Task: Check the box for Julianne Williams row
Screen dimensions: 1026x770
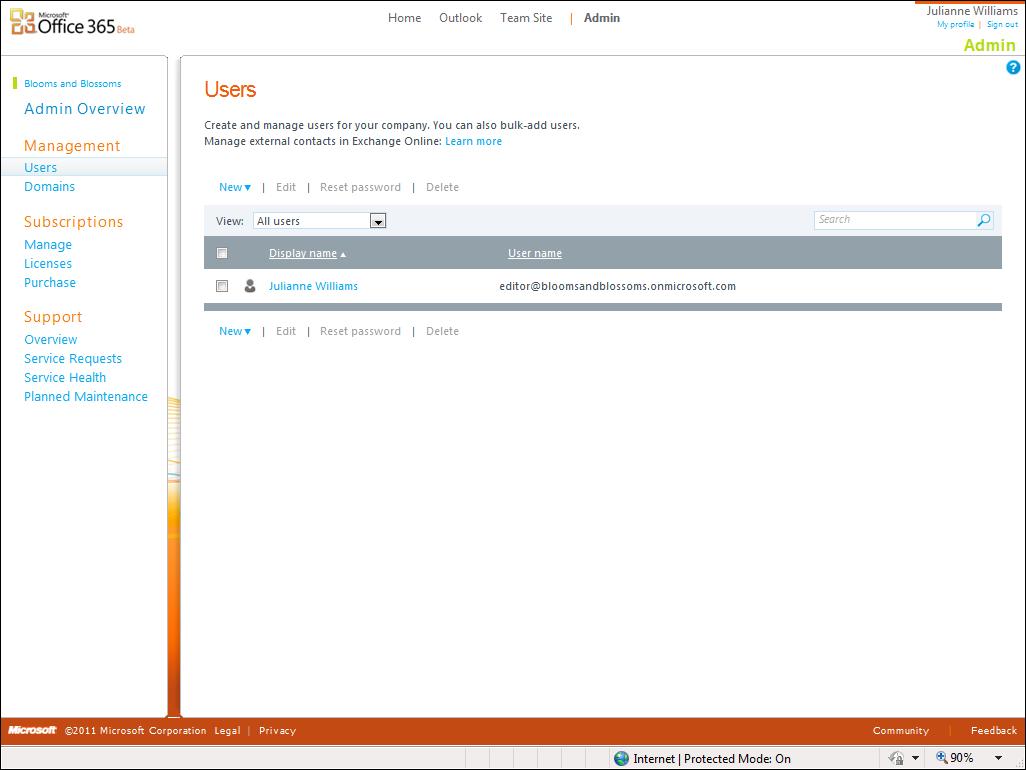Action: (222, 286)
